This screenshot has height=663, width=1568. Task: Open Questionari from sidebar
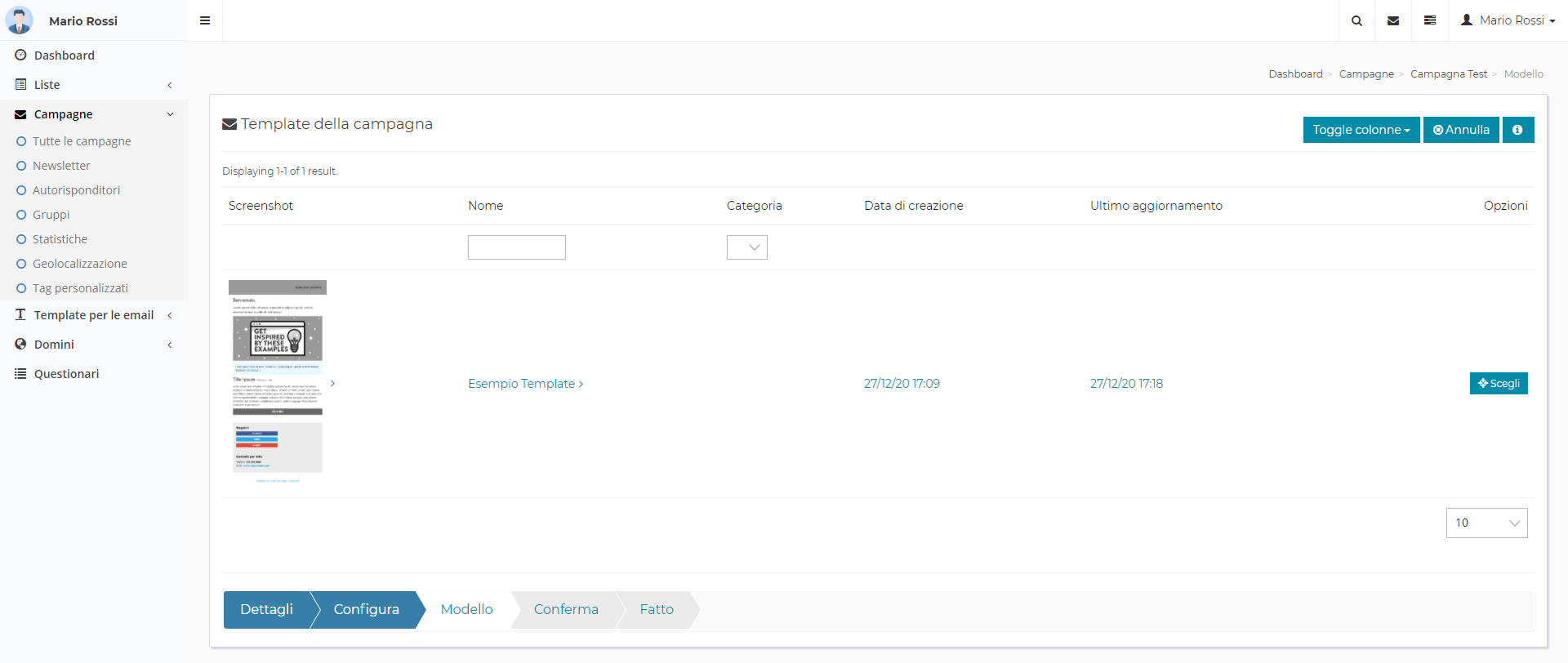coord(66,374)
